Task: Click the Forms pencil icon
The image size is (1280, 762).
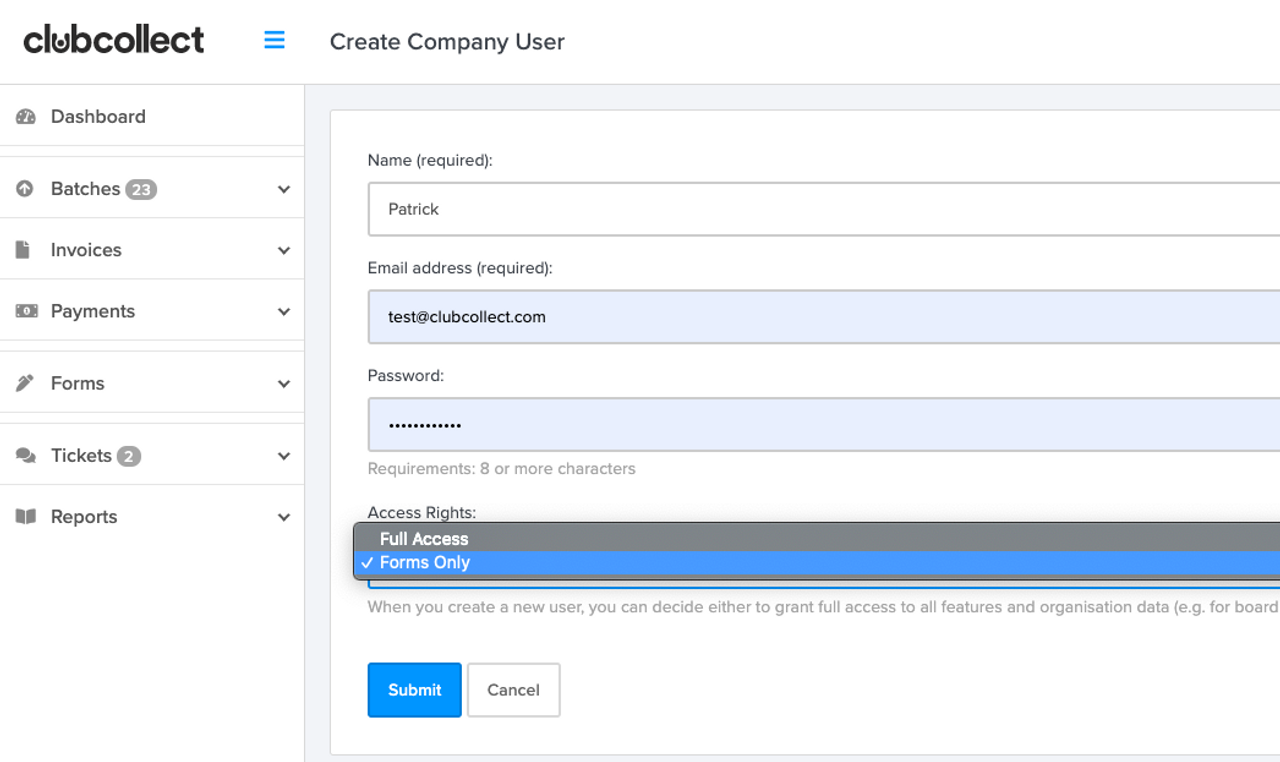Action: pyautogui.click(x=26, y=383)
